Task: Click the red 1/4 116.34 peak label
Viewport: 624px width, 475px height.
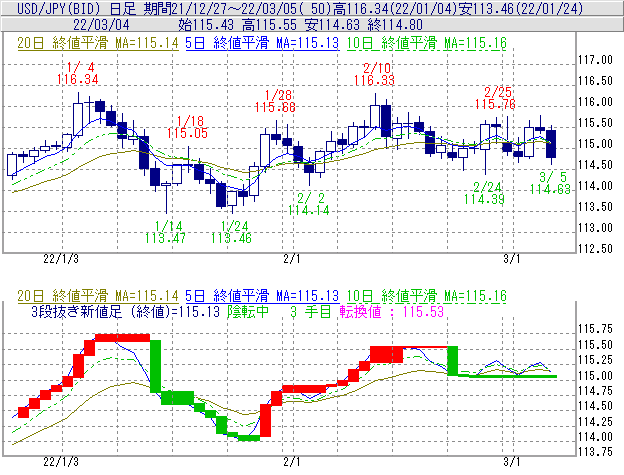Action: (x=78, y=73)
